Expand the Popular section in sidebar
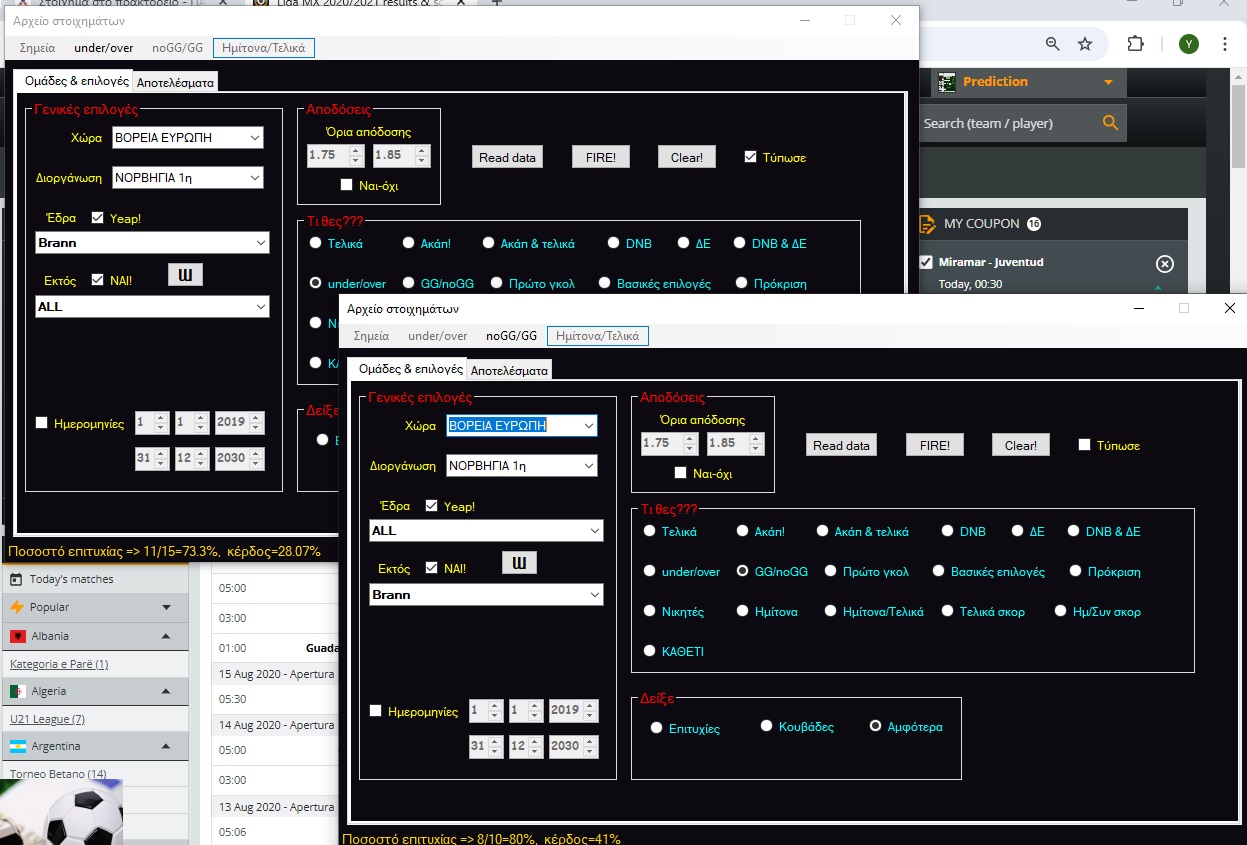This screenshot has height=845, width=1247. point(166,607)
